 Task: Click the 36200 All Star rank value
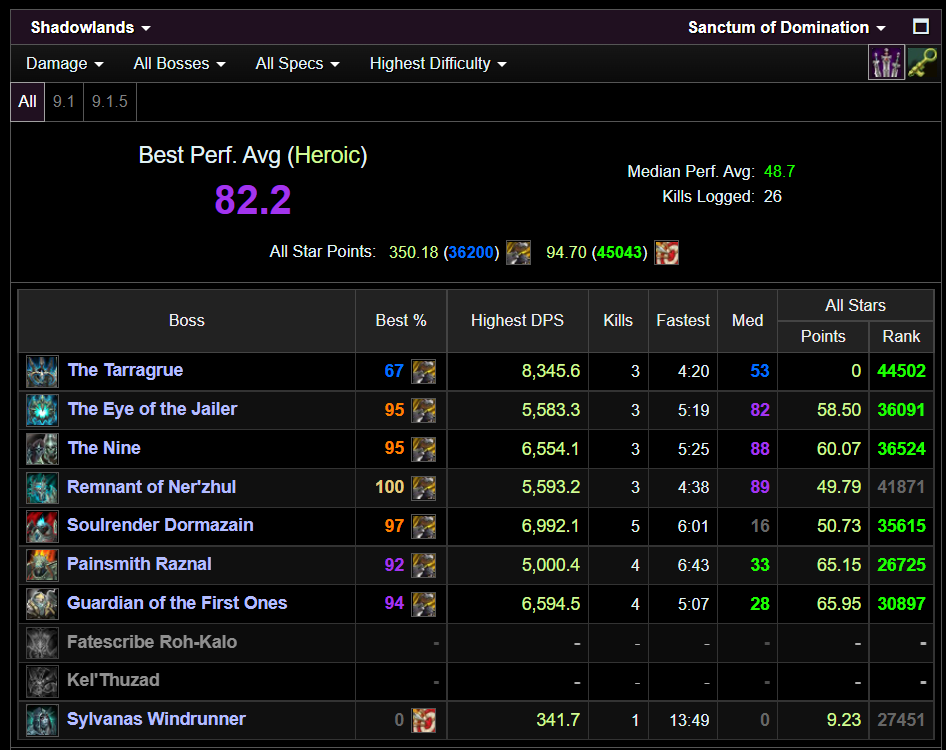471,252
